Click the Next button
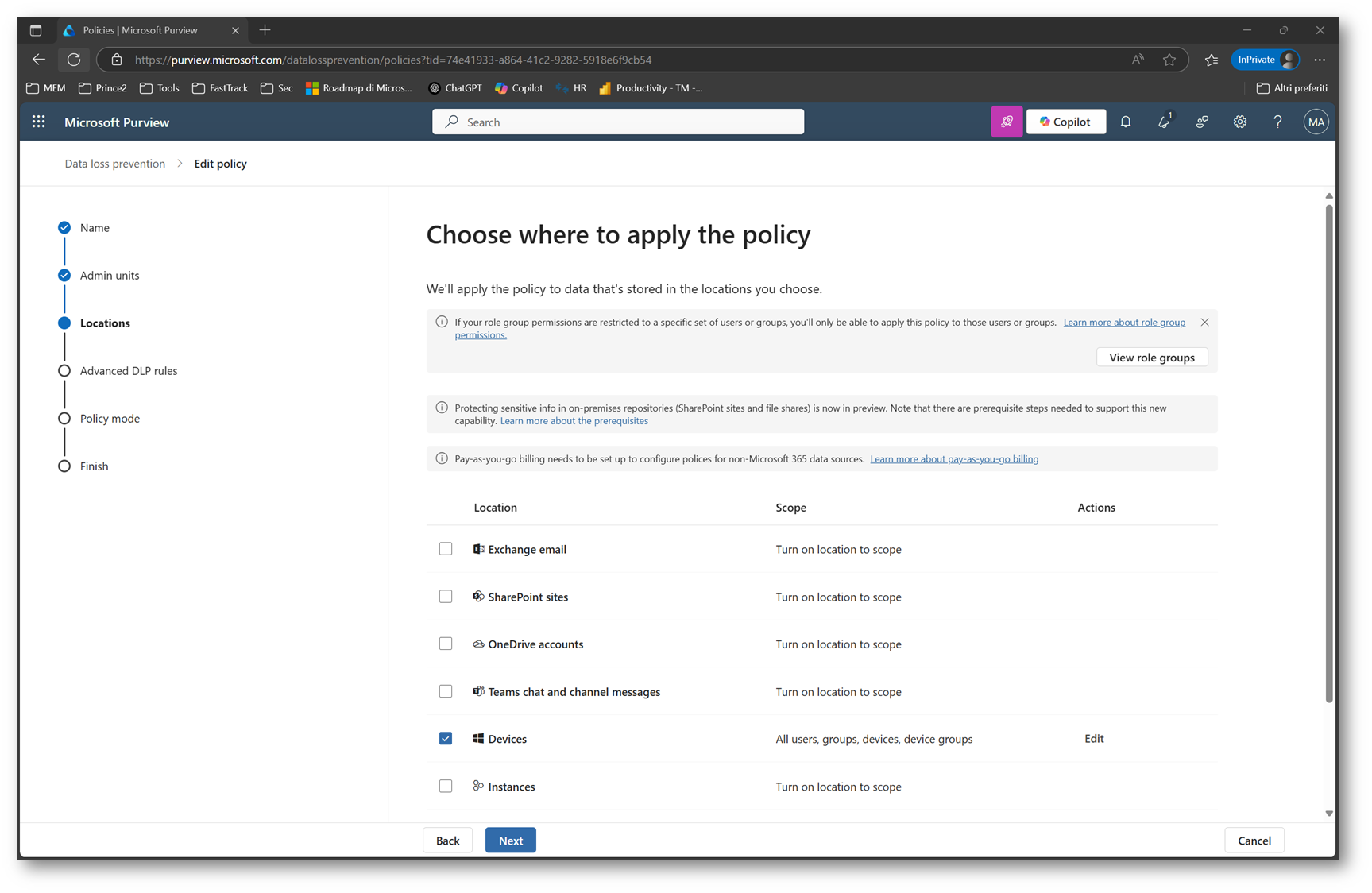 point(511,841)
